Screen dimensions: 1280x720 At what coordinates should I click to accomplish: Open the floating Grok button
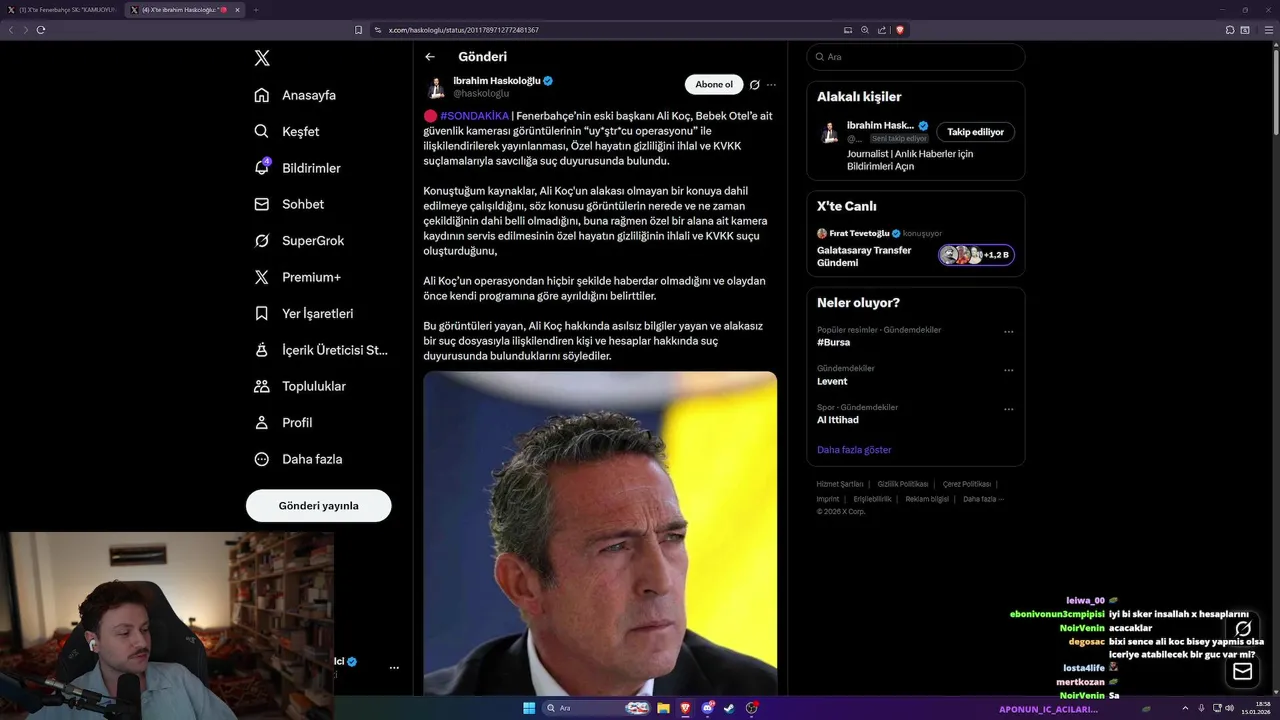click(x=1243, y=629)
